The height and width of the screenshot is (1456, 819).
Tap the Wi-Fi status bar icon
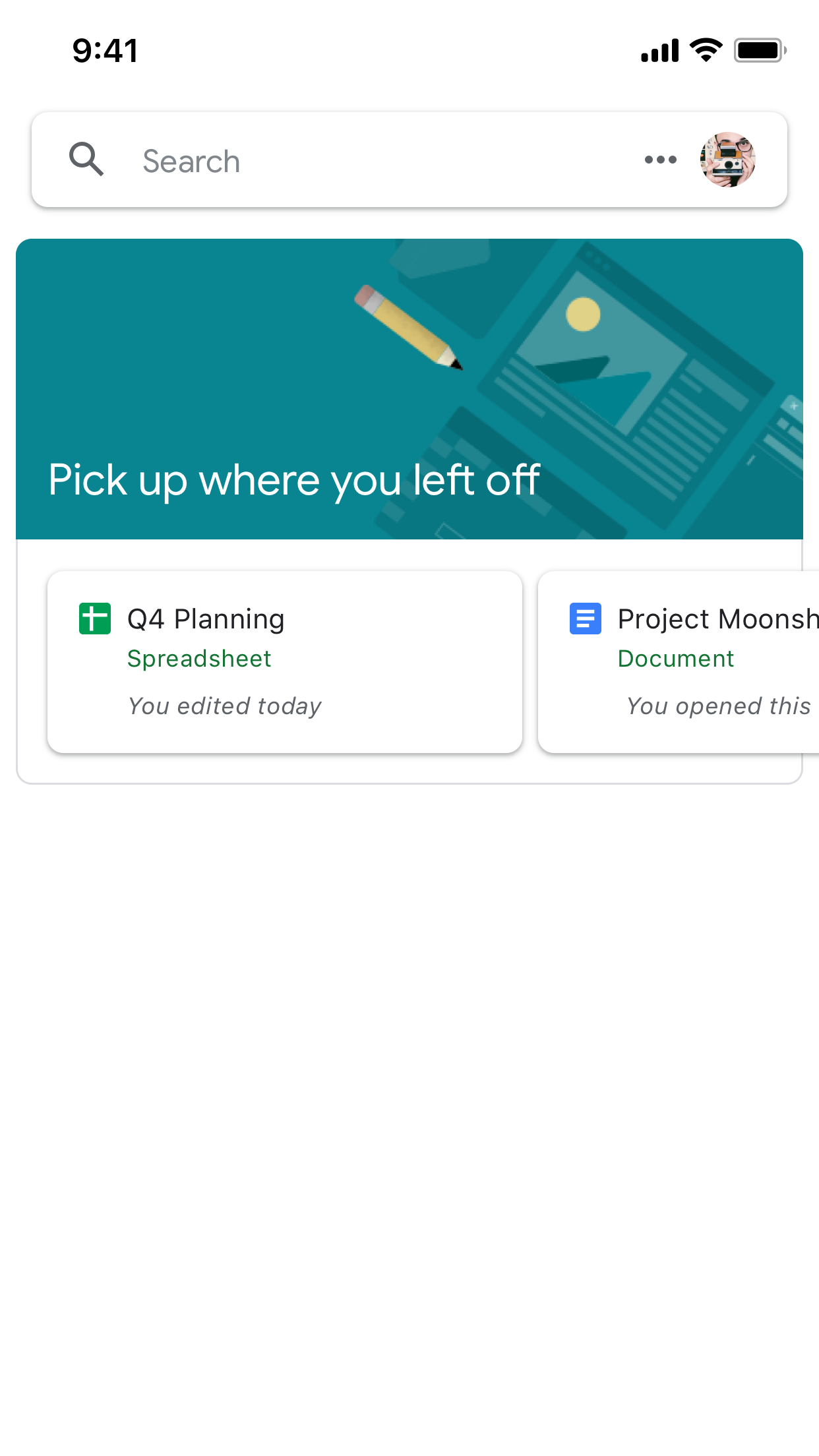click(x=706, y=50)
